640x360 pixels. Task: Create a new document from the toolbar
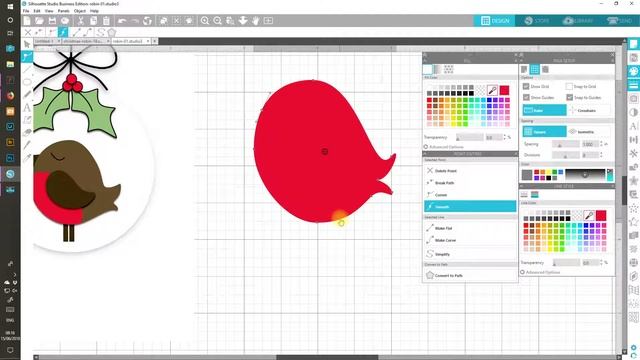click(x=27, y=20)
